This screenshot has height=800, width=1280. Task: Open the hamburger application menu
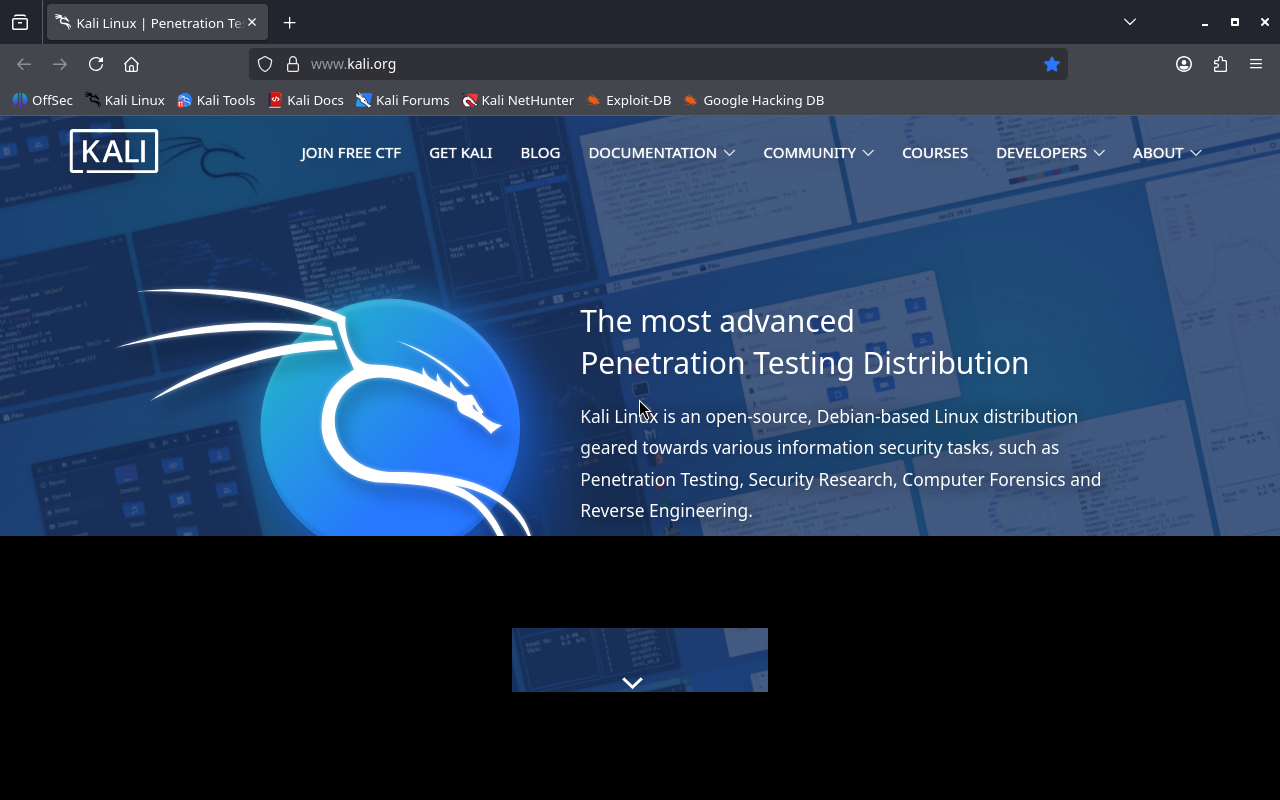(1256, 64)
